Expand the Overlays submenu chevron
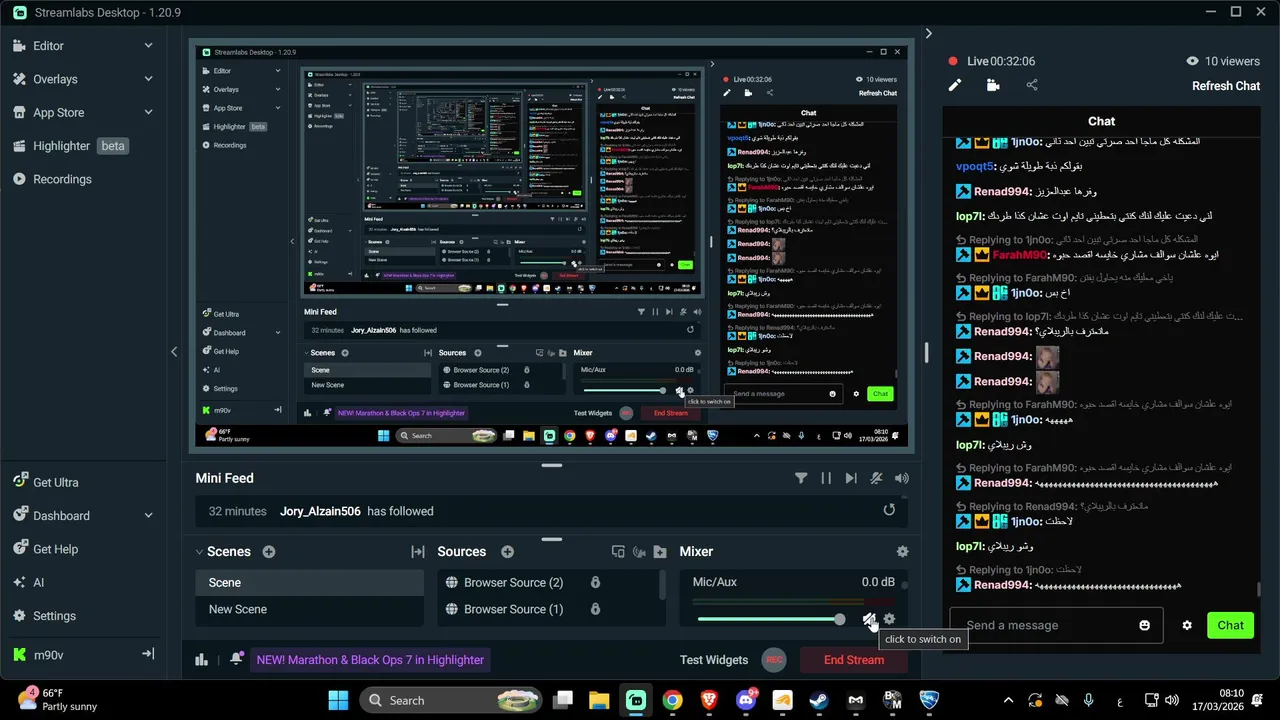1280x720 pixels. coord(148,79)
